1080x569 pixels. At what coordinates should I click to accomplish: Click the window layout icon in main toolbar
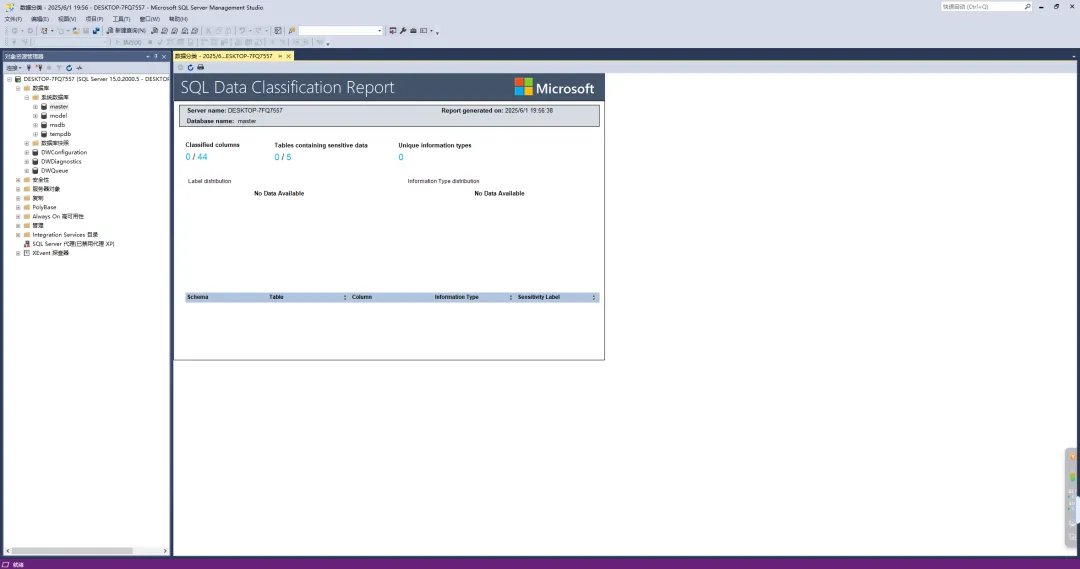pyautogui.click(x=424, y=30)
